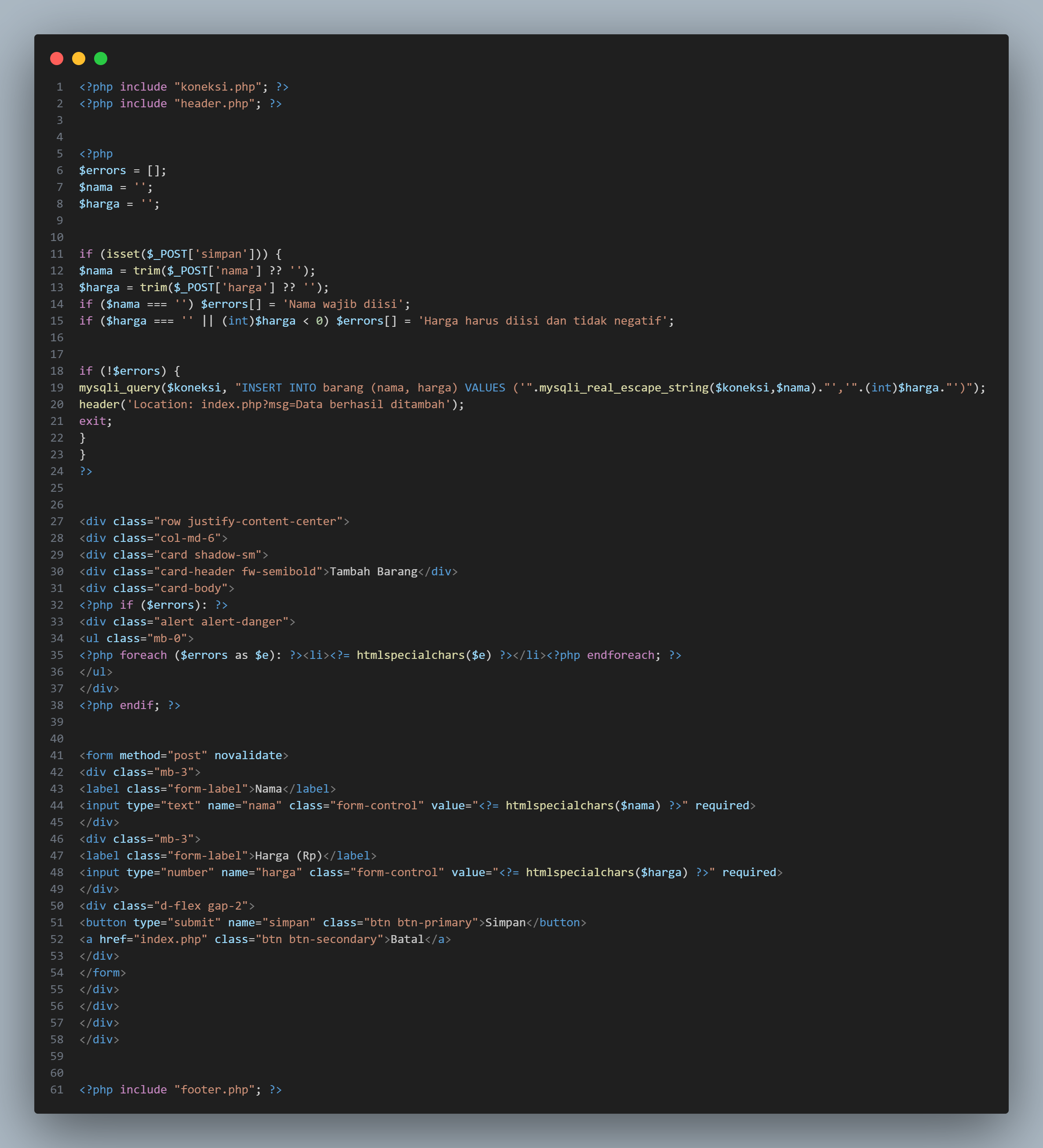Click the red close dot
The height and width of the screenshot is (1148, 1043).
(x=56, y=58)
